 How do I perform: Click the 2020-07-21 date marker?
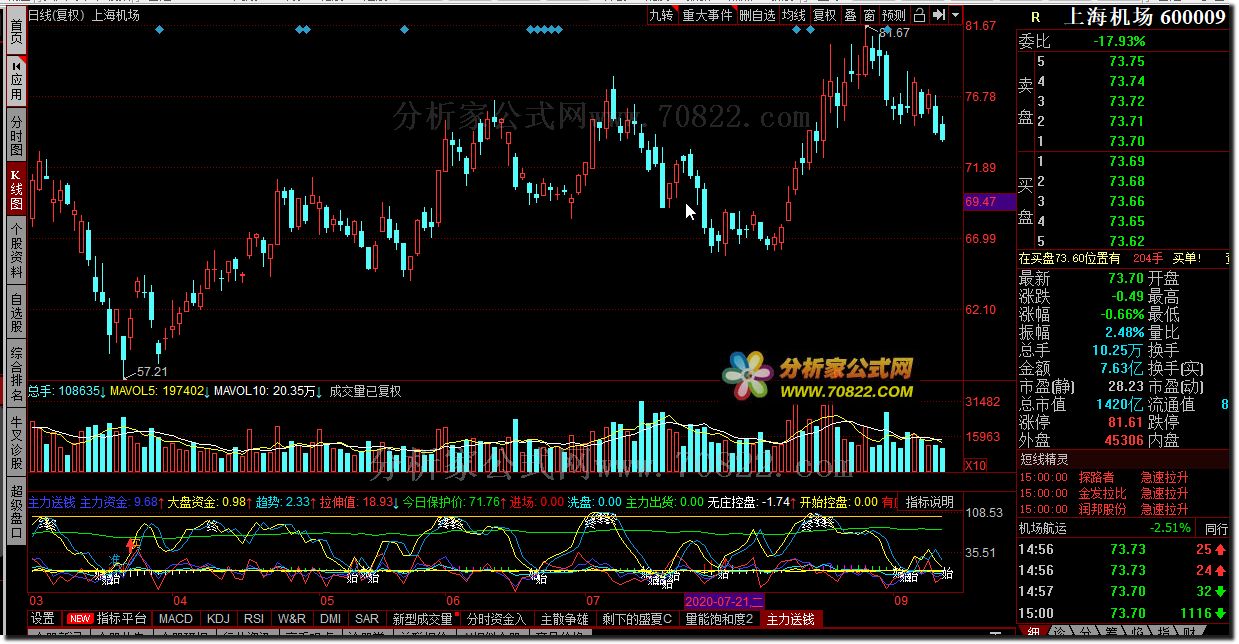[725, 601]
